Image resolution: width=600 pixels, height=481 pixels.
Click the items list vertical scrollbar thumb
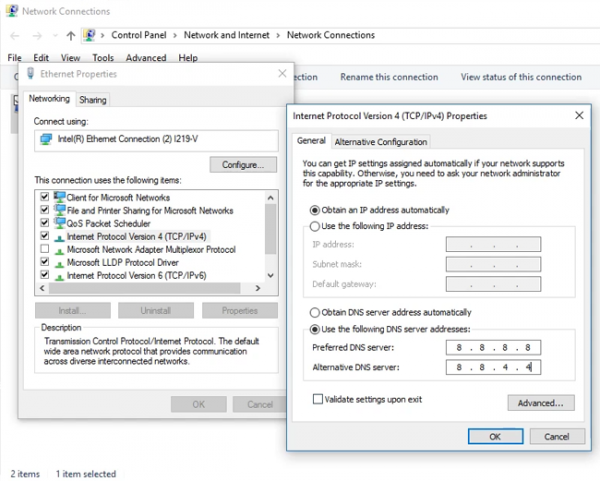tap(271, 228)
